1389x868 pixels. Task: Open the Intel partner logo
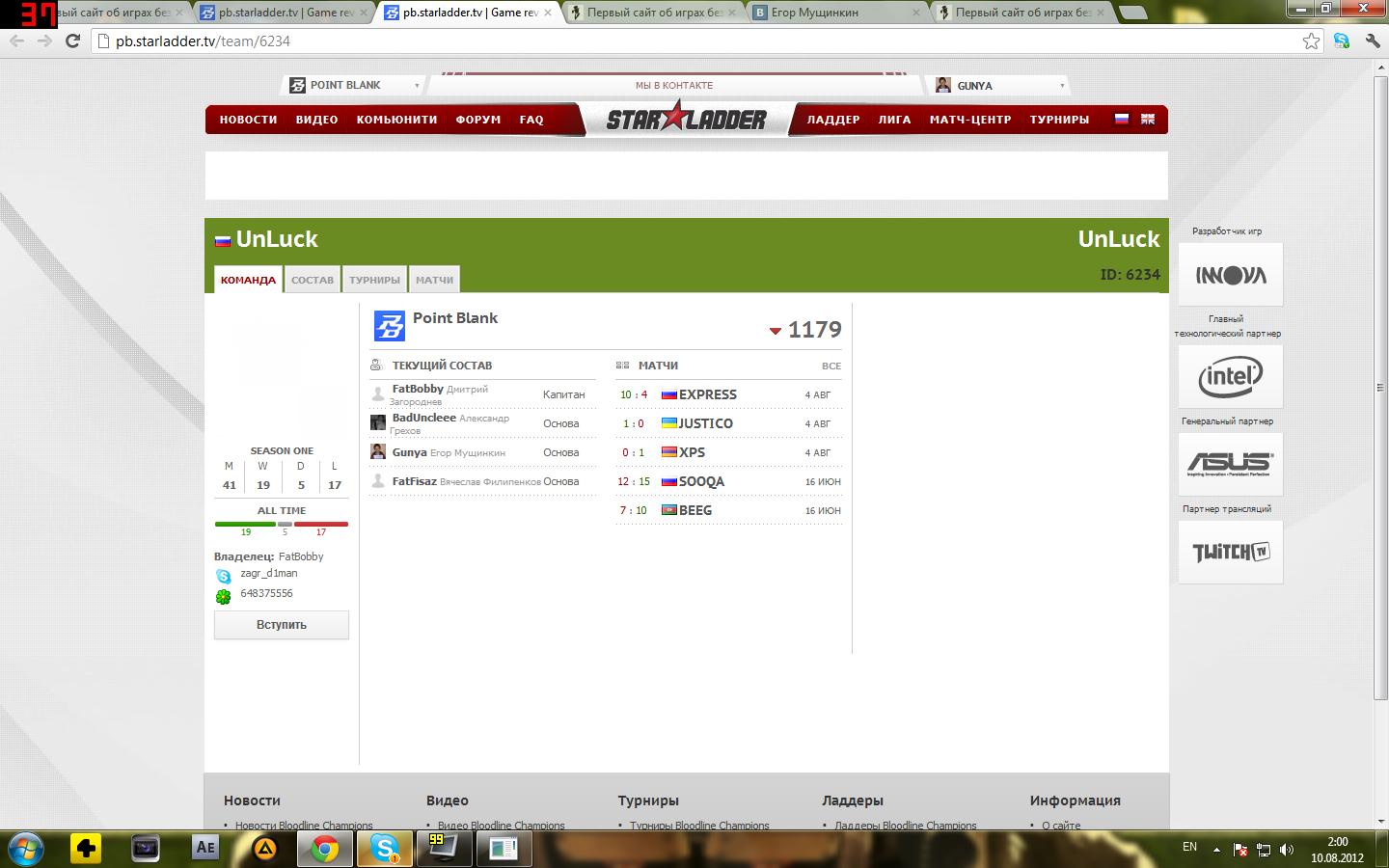(1231, 376)
